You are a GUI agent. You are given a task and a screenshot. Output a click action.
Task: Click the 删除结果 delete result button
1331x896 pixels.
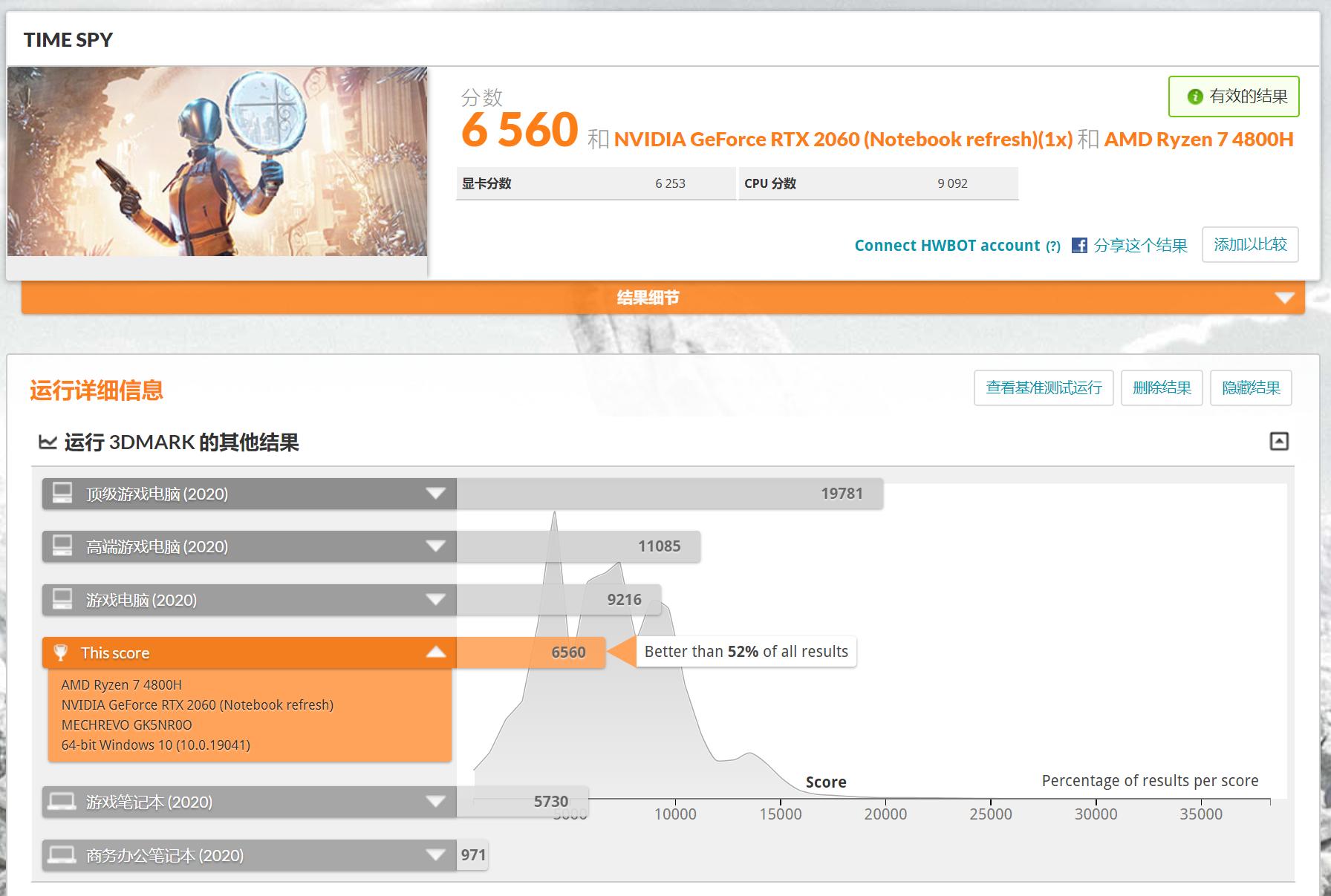pos(1162,387)
